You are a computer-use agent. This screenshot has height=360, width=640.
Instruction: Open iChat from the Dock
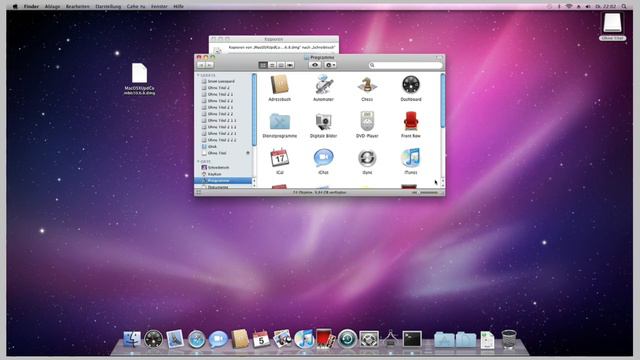218,339
